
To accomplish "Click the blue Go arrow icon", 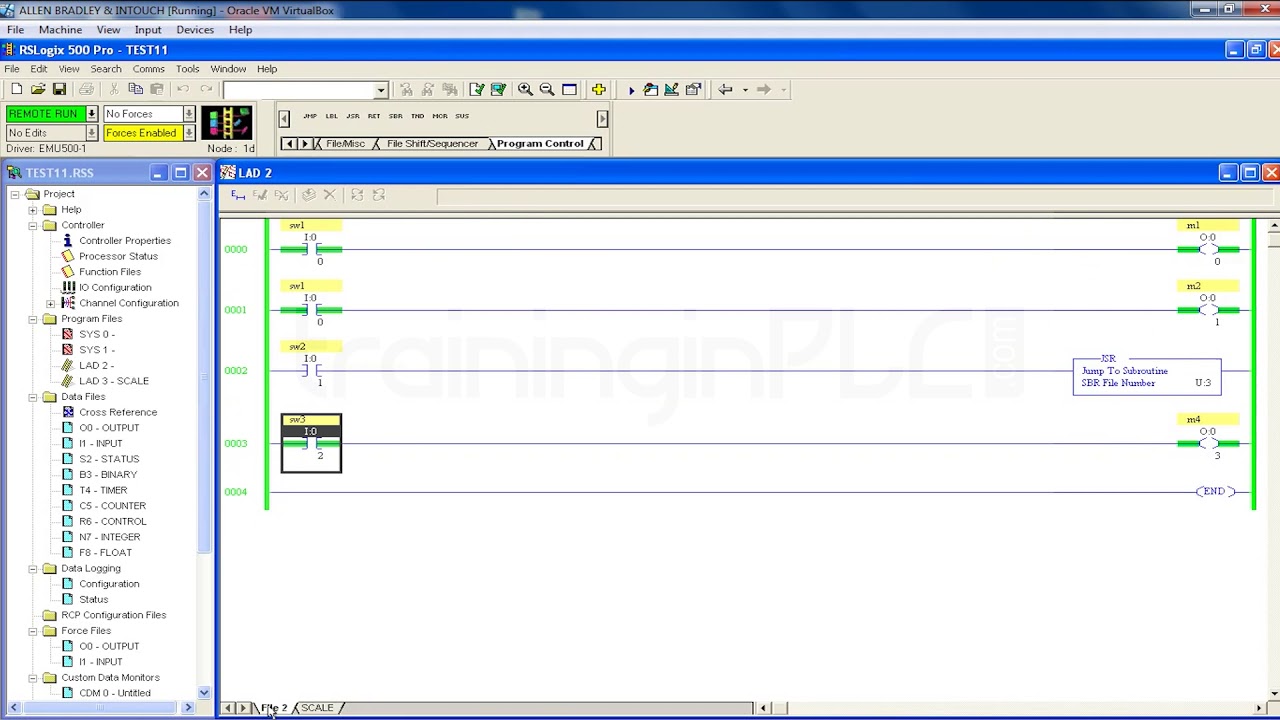I will coord(631,90).
